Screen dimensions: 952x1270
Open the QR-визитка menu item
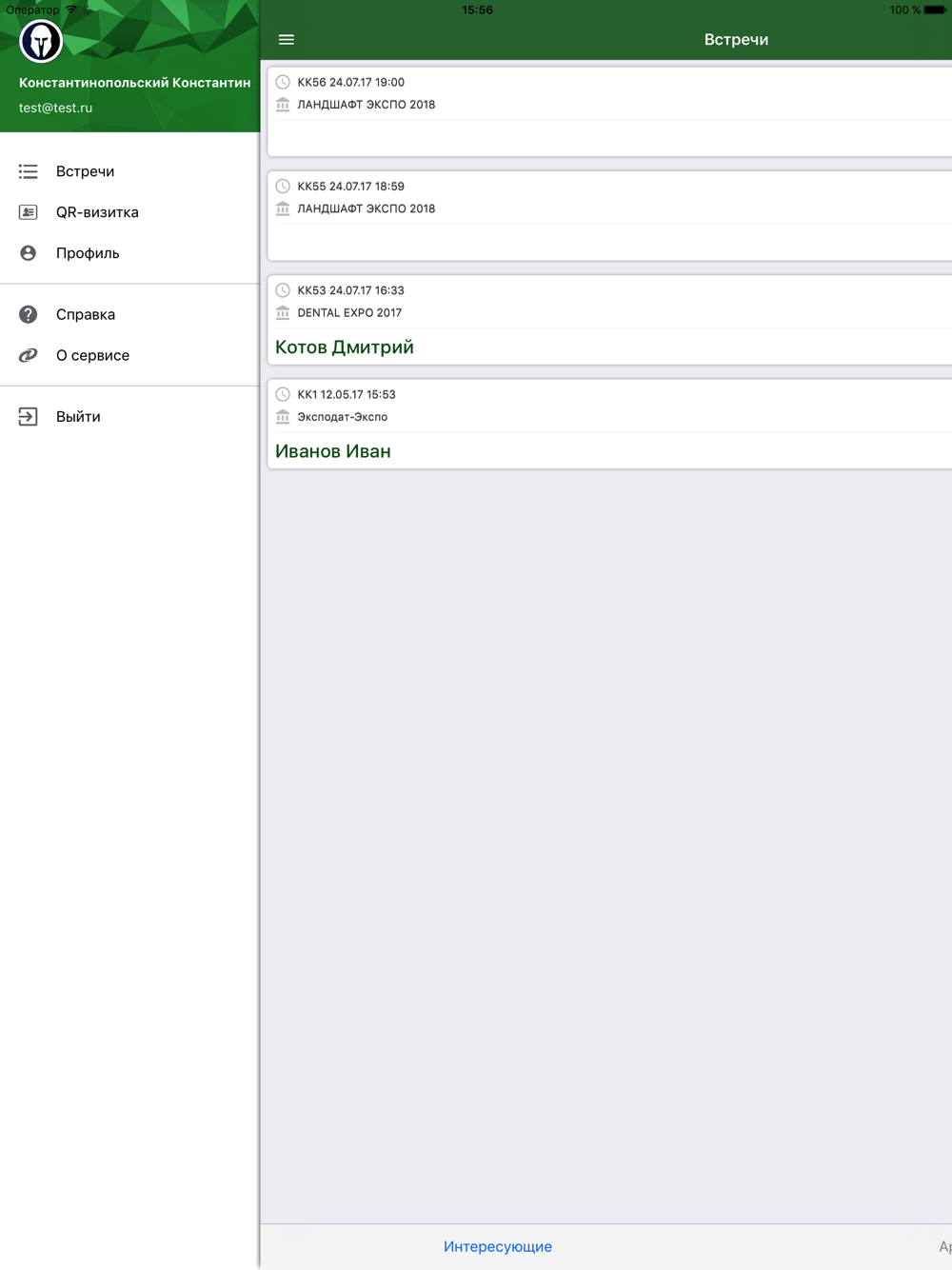click(x=129, y=212)
